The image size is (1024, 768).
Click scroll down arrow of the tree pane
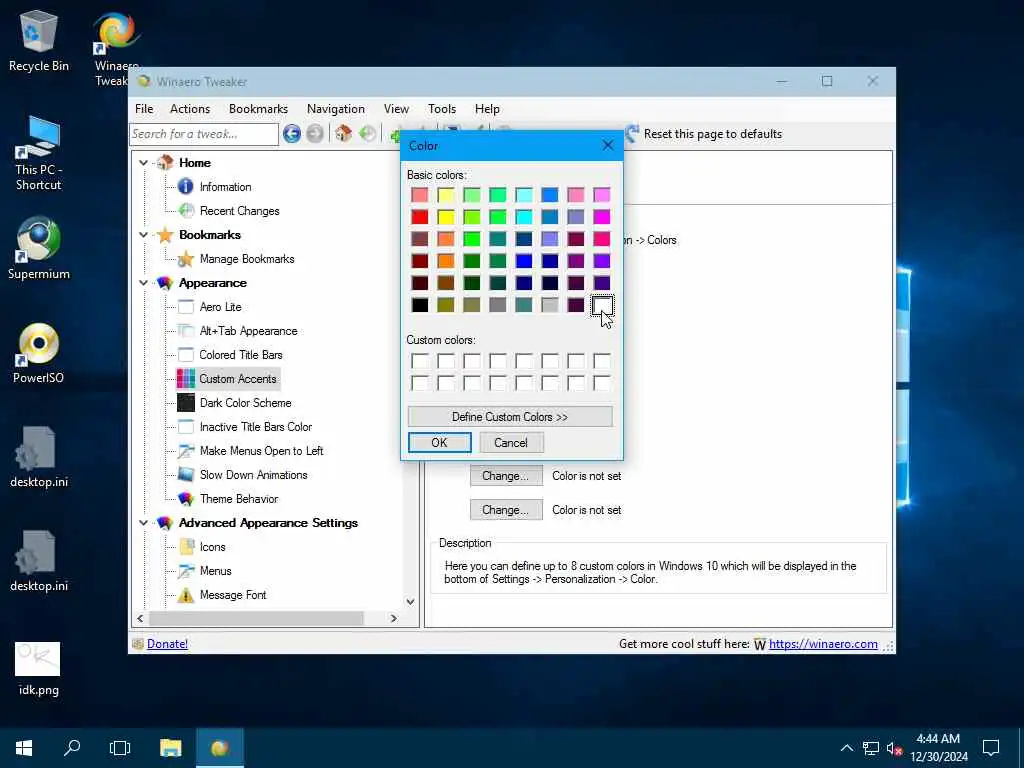tap(410, 602)
